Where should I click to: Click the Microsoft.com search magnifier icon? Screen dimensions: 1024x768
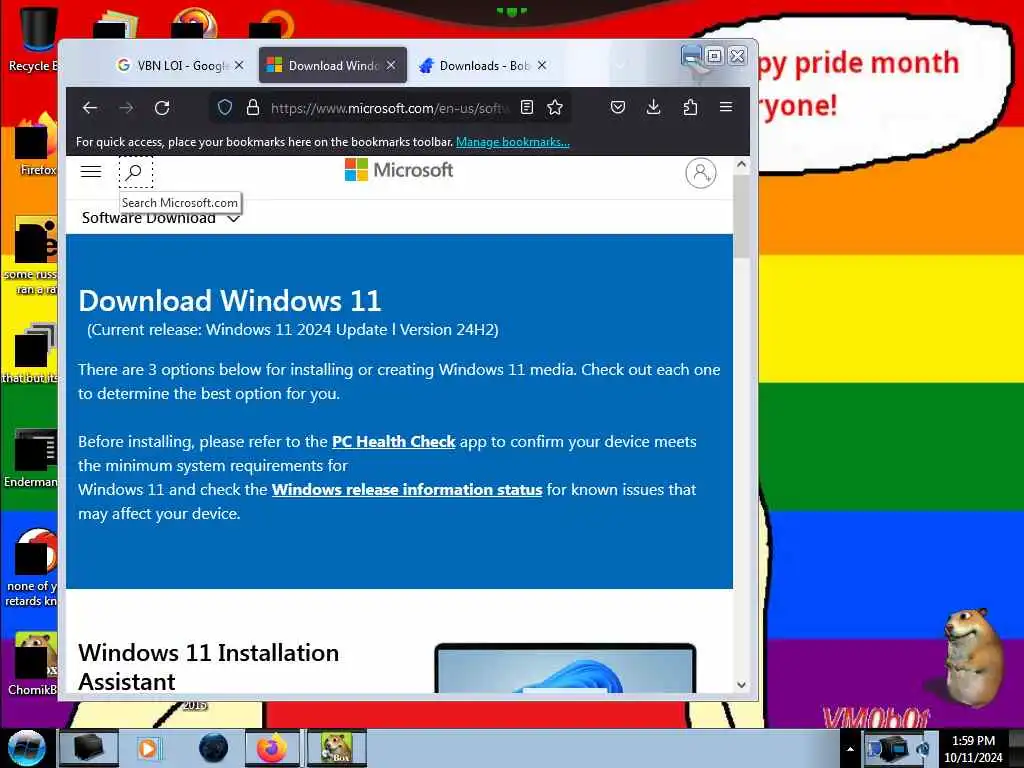[135, 172]
